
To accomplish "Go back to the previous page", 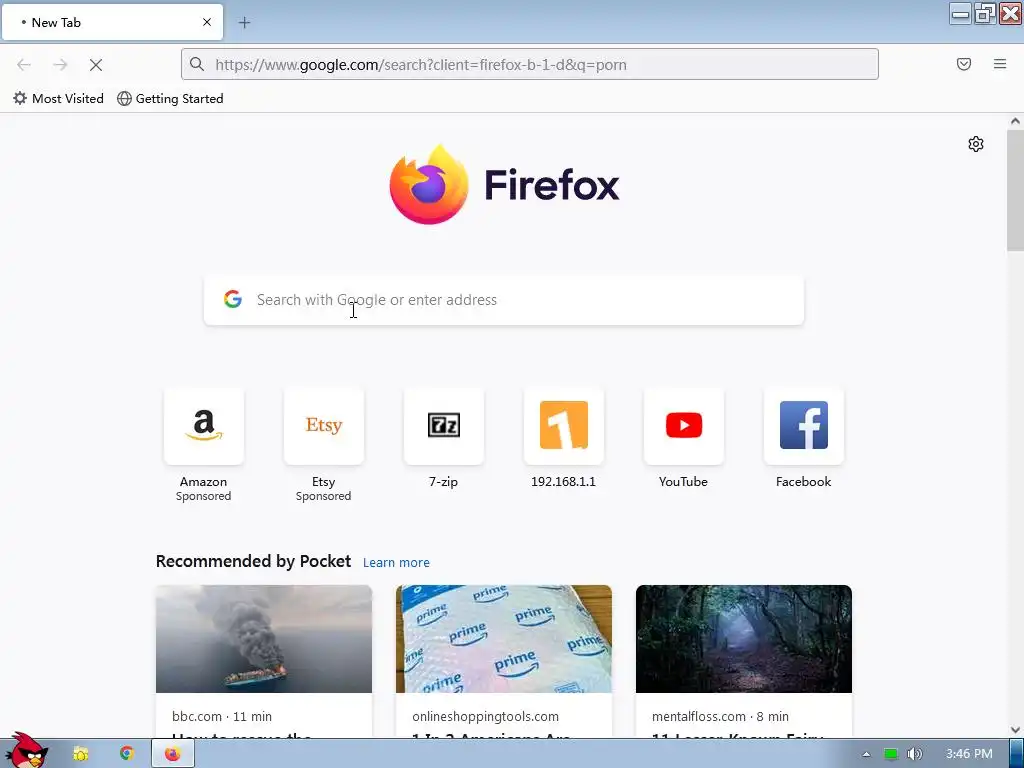I will point(24,65).
